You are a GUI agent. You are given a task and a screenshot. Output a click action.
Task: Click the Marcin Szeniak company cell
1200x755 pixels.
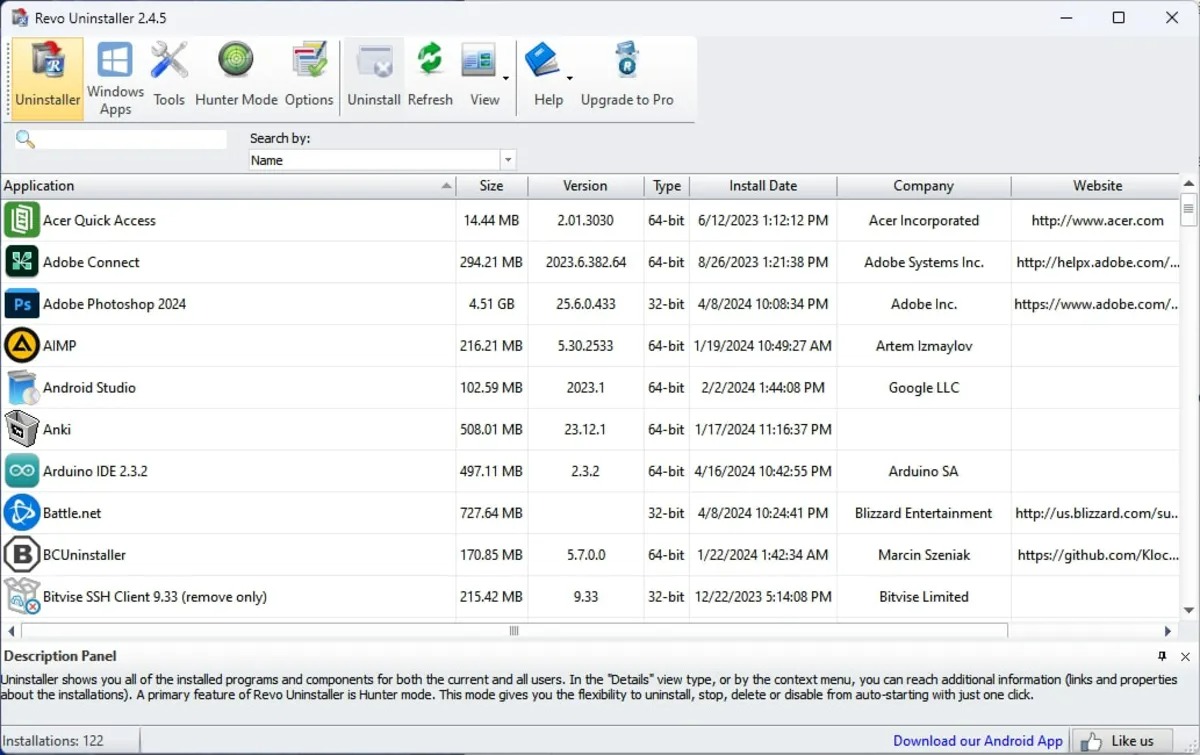pos(923,555)
